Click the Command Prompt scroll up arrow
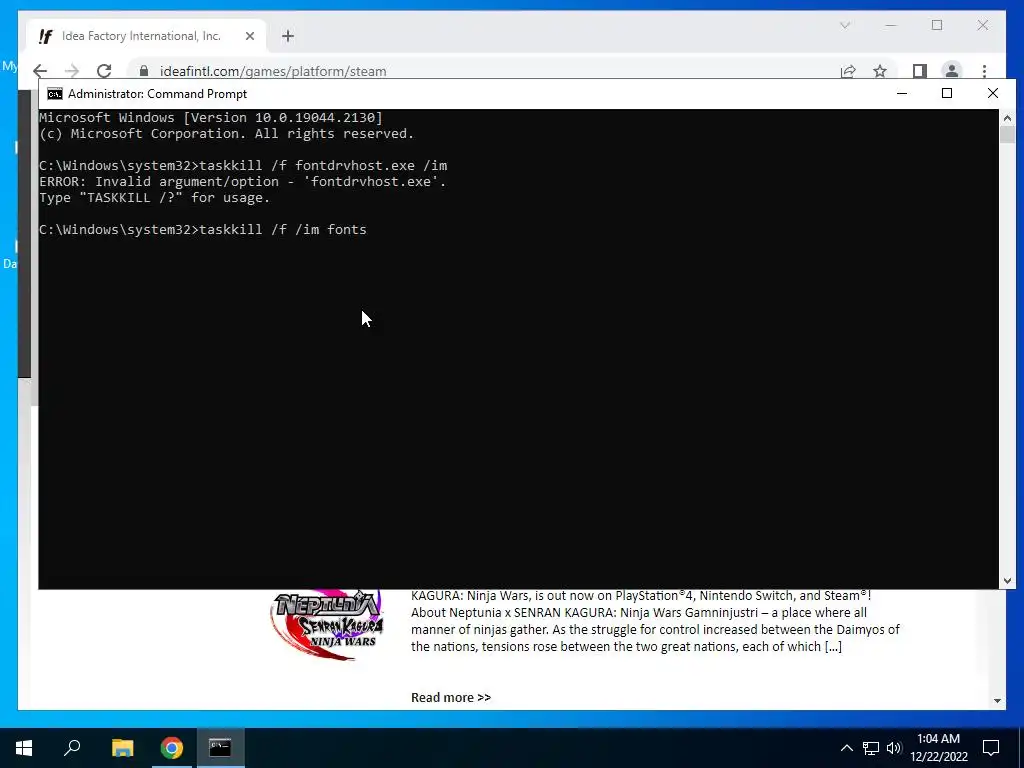The width and height of the screenshot is (1024, 768). [x=1007, y=118]
